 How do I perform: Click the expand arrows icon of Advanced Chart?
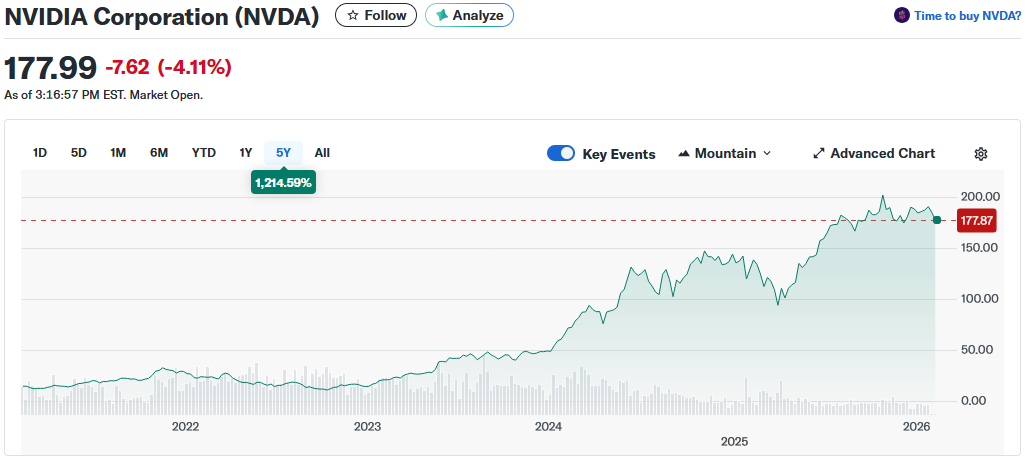coord(819,154)
